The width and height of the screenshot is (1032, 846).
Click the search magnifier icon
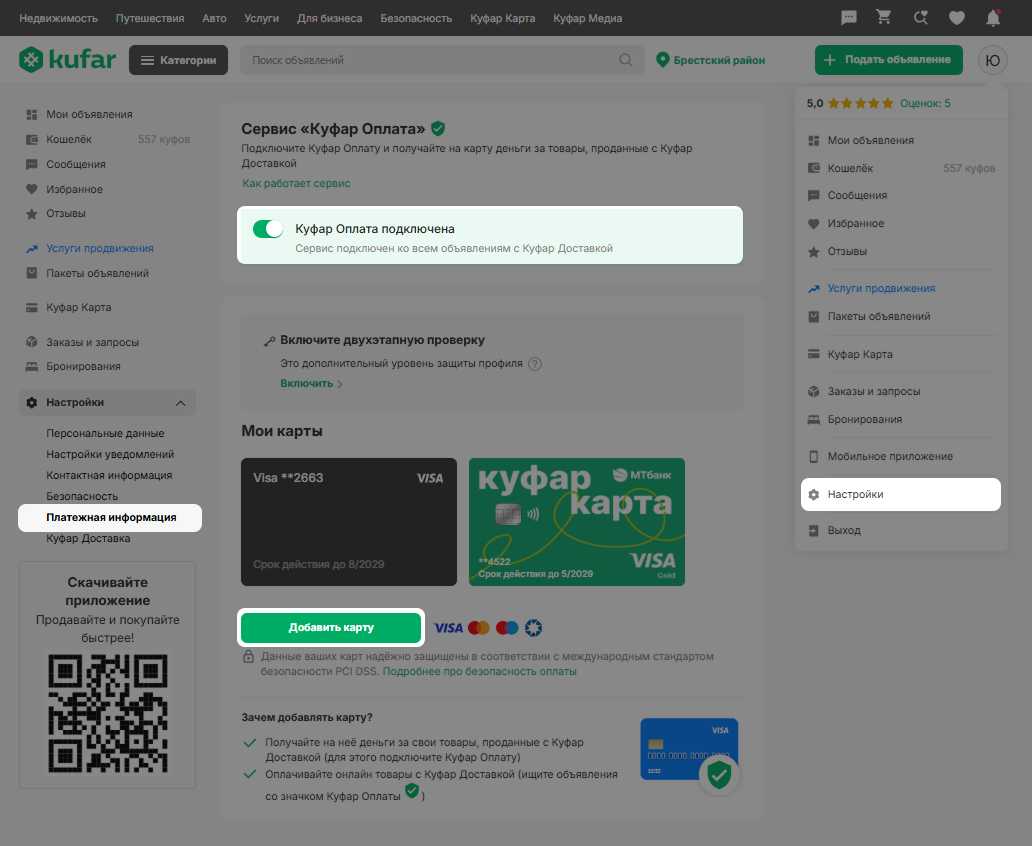point(625,60)
